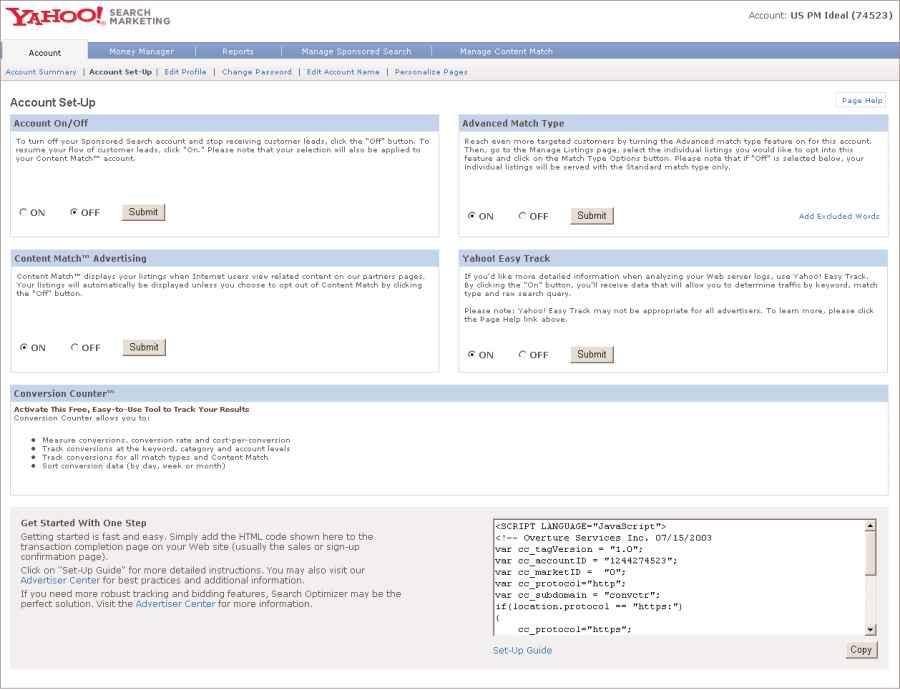This screenshot has width=900, height=690.
Task: Click Edit Profile in the sub-navigation
Action: [185, 72]
